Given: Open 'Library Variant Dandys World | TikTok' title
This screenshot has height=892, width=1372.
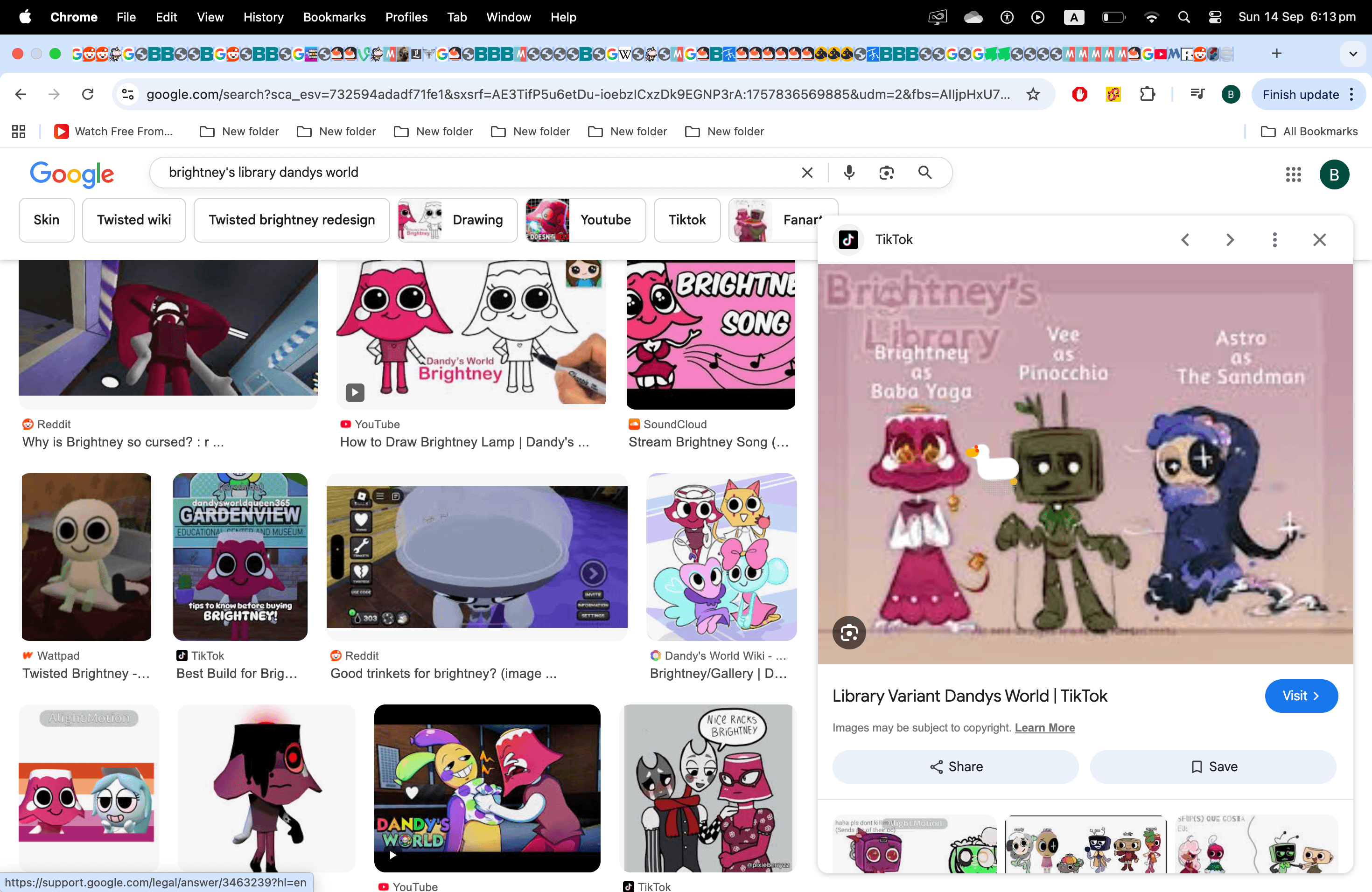Looking at the screenshot, I should click(970, 696).
